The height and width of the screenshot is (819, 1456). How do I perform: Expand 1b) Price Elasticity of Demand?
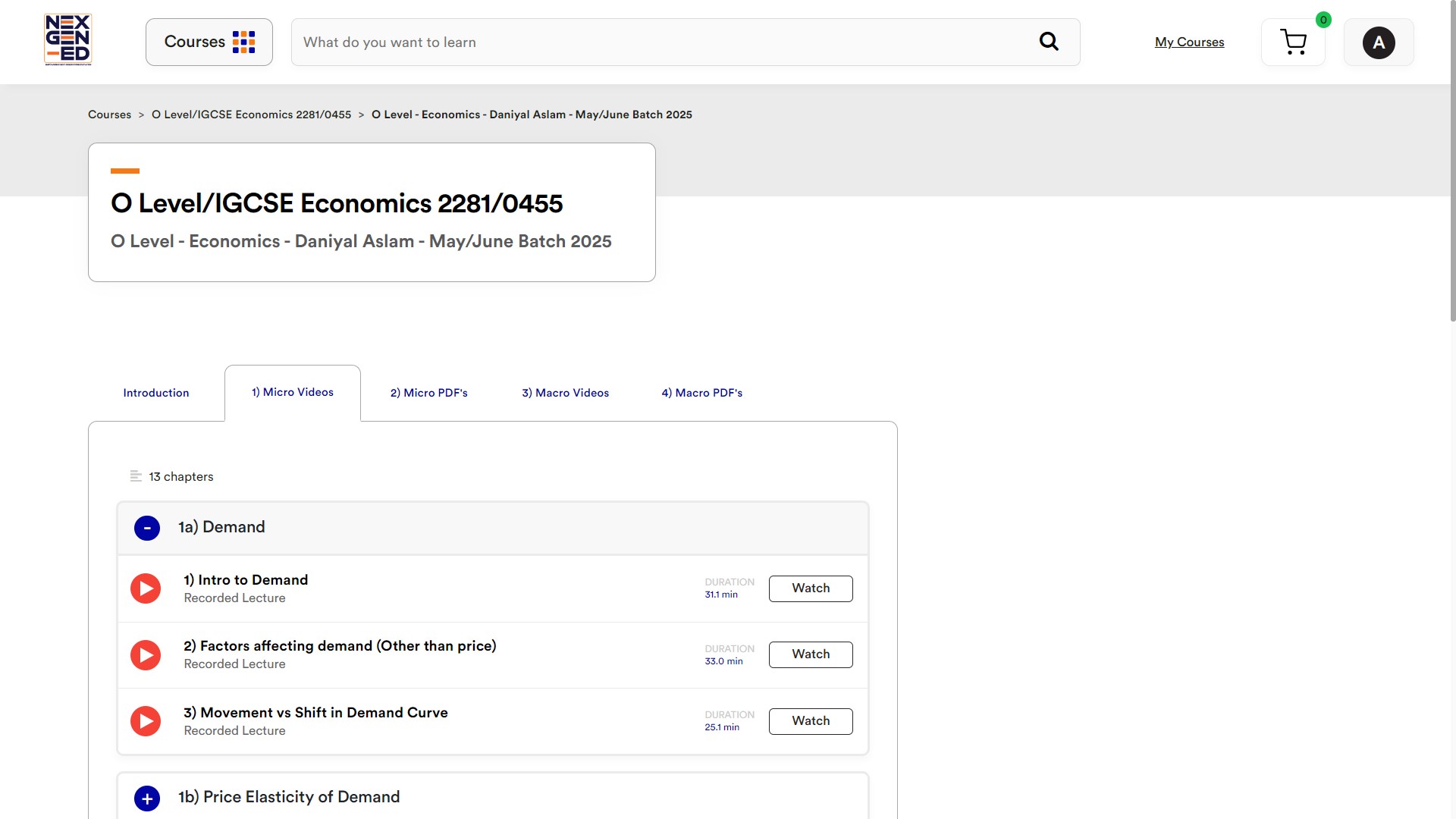(x=147, y=798)
